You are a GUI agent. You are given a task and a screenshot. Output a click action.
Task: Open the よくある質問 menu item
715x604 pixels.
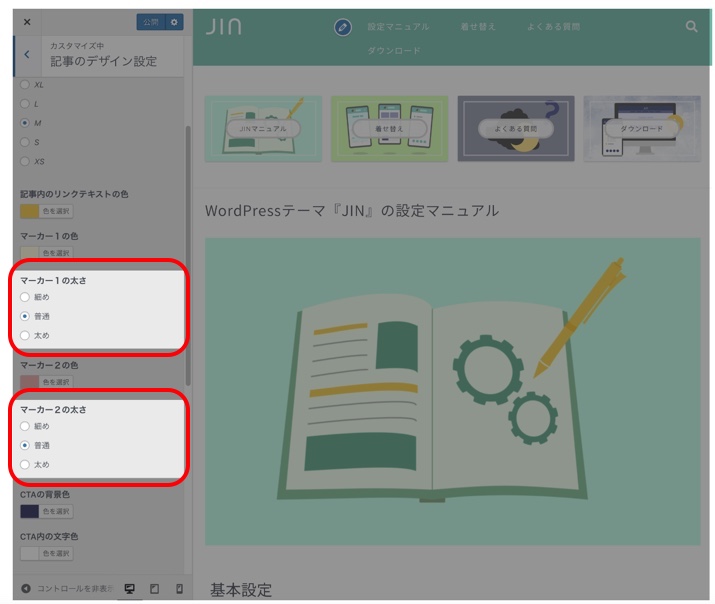point(553,26)
